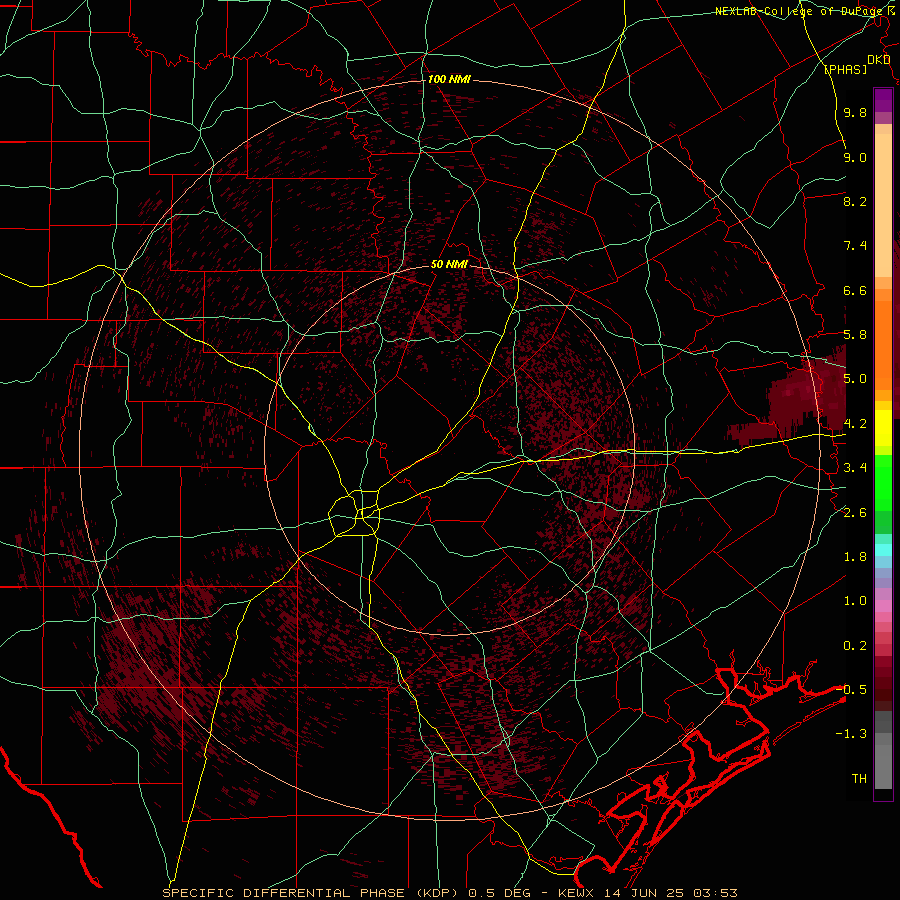The image size is (900, 900).
Task: Click the 6.6 scale value
Action: pyautogui.click(x=855, y=290)
